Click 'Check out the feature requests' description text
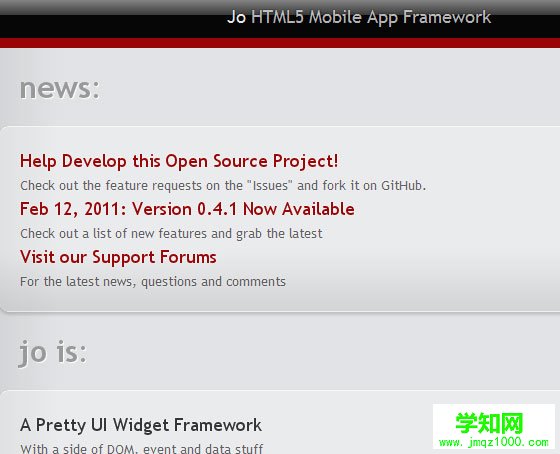 [223, 186]
